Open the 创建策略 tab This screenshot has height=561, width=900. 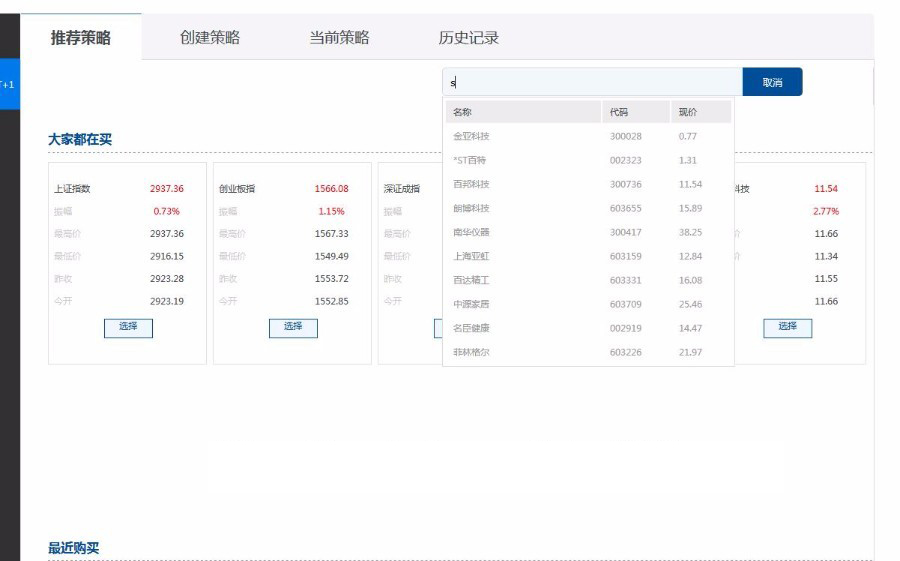210,38
